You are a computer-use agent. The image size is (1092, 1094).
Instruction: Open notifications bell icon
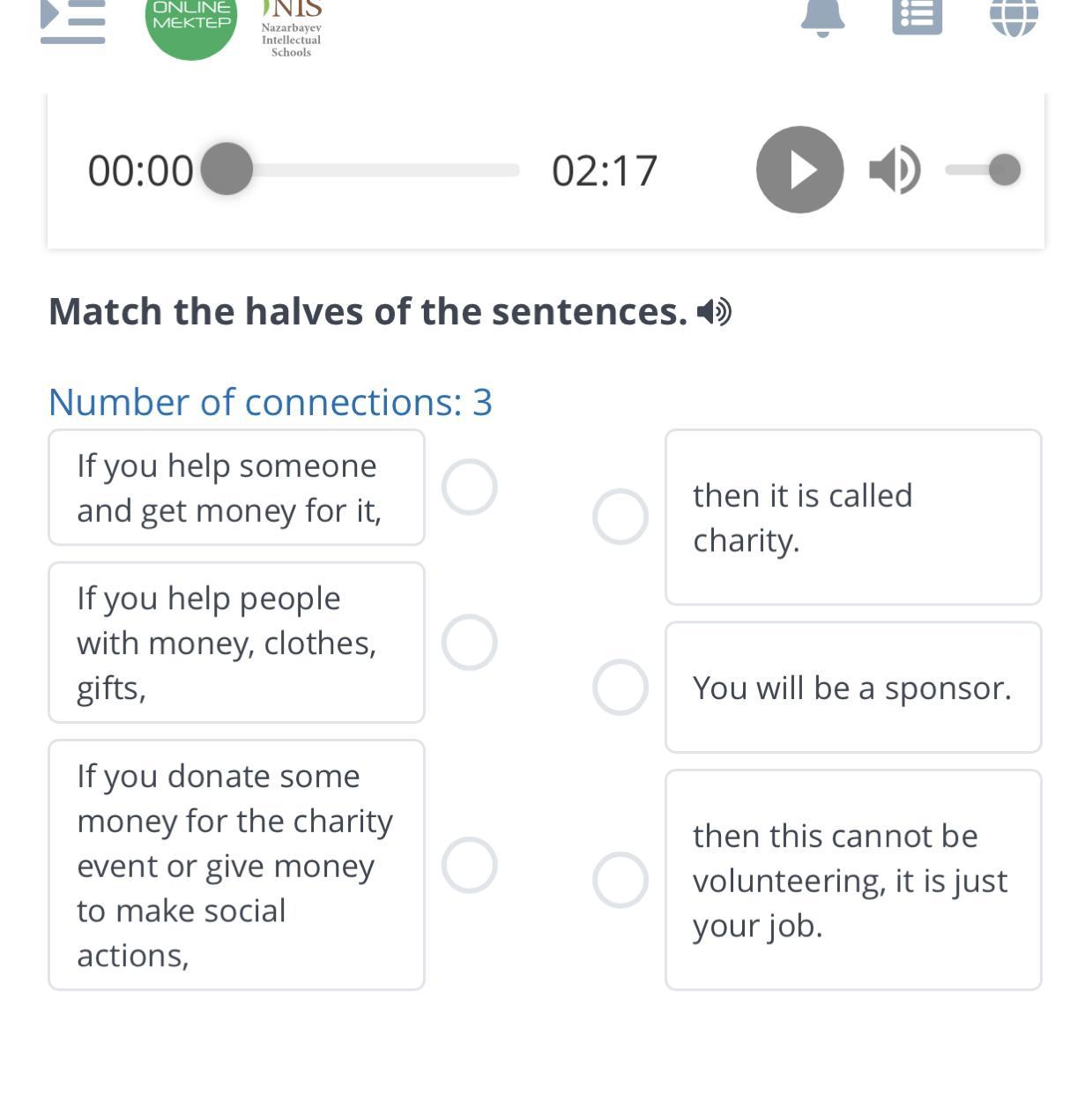click(x=822, y=18)
